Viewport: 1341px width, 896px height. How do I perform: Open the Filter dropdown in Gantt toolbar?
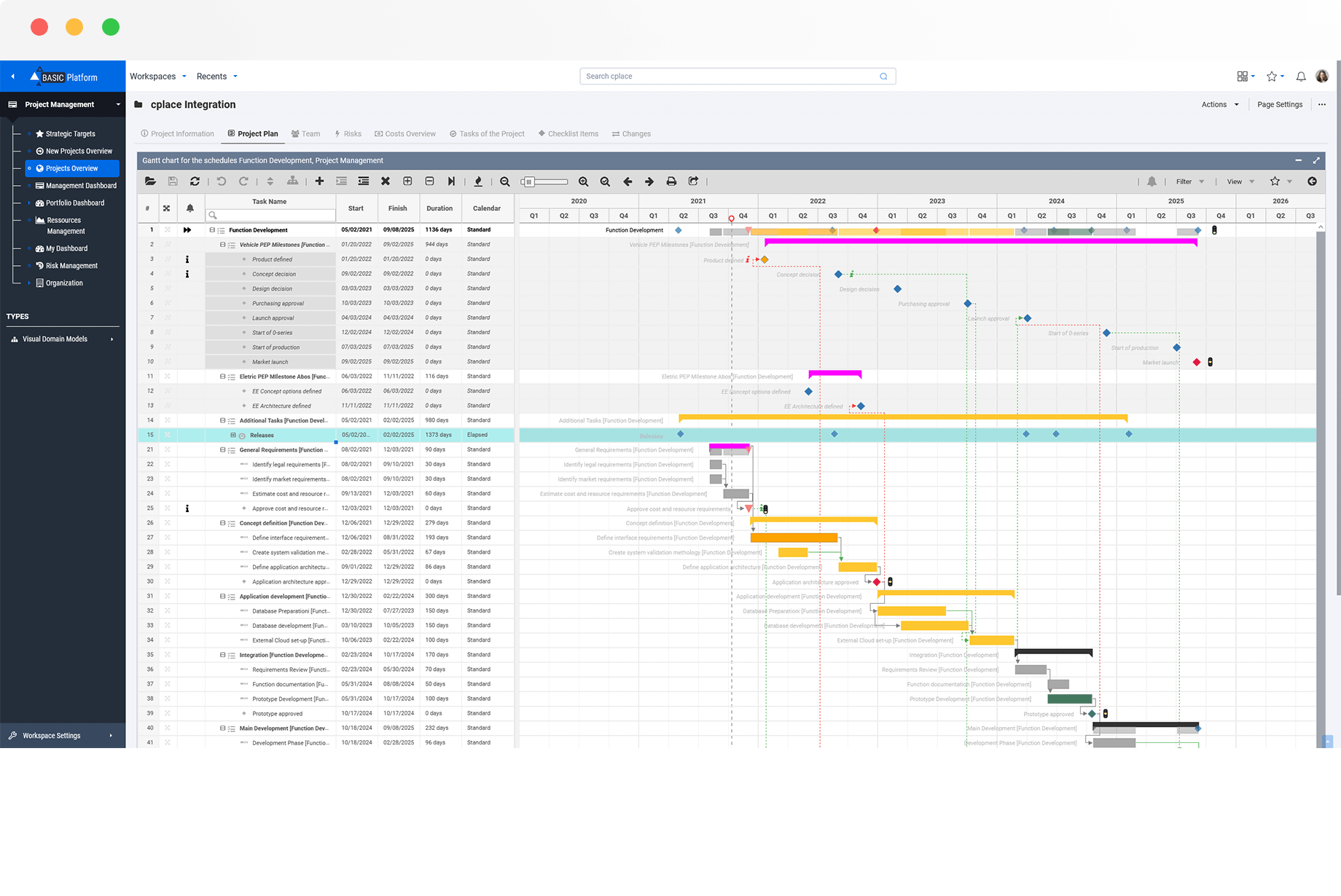coord(1189,181)
